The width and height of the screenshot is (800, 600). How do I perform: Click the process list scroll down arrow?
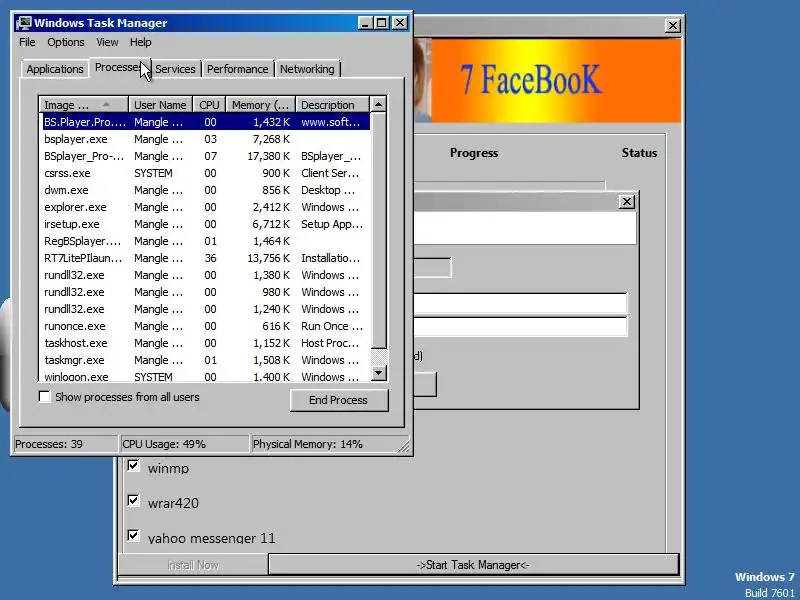tap(379, 373)
